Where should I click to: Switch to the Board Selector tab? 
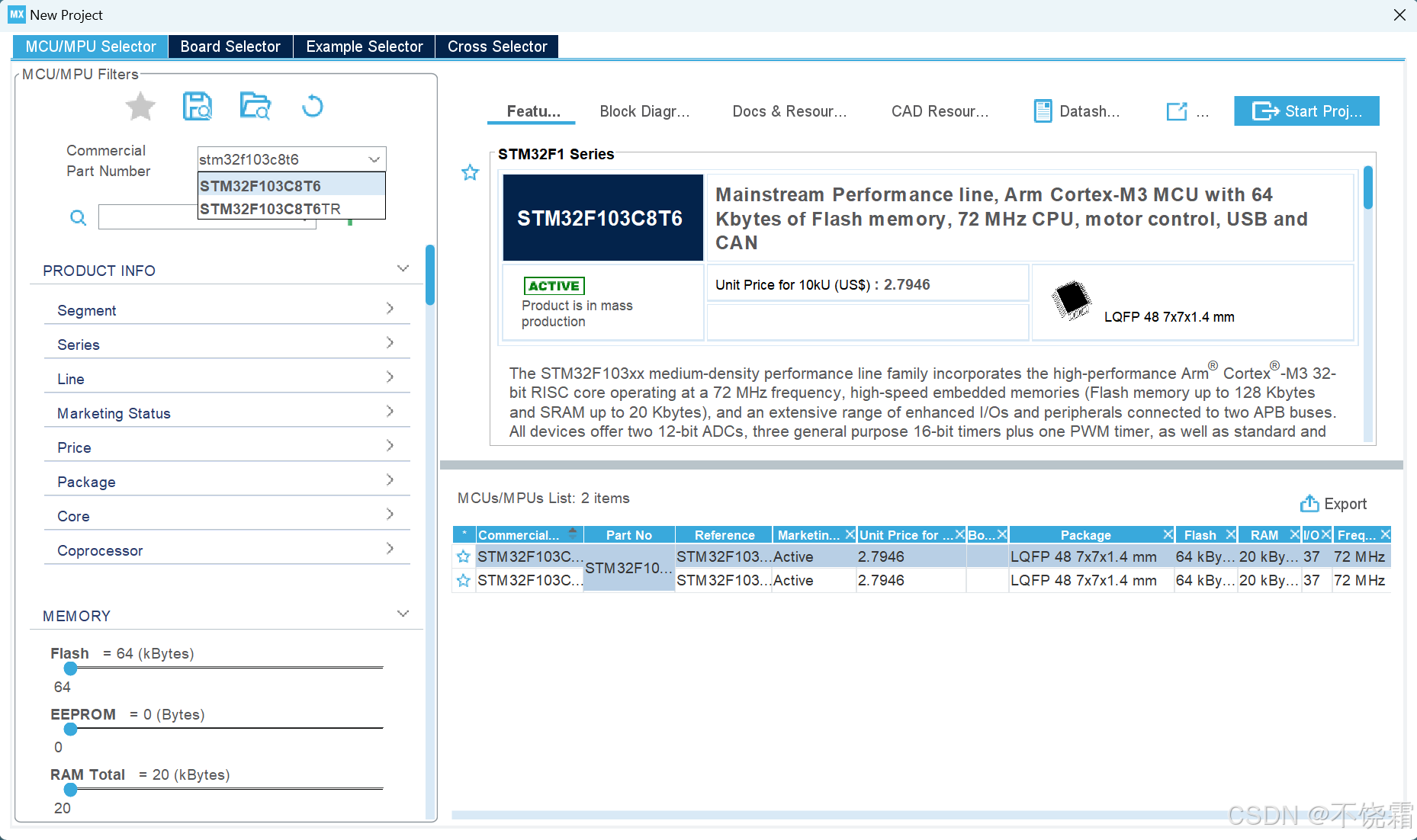[x=230, y=46]
